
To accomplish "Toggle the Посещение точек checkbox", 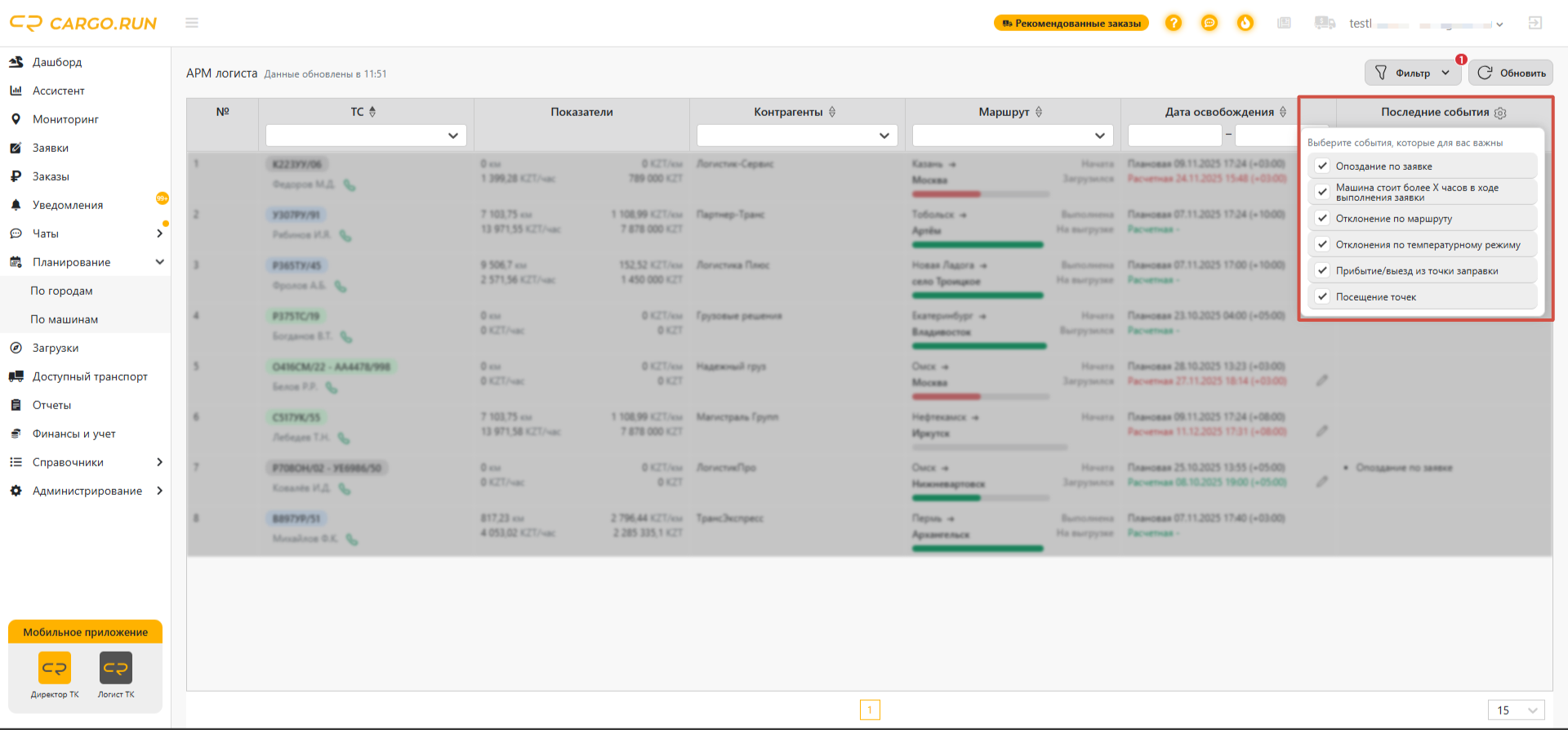I will 1322,296.
